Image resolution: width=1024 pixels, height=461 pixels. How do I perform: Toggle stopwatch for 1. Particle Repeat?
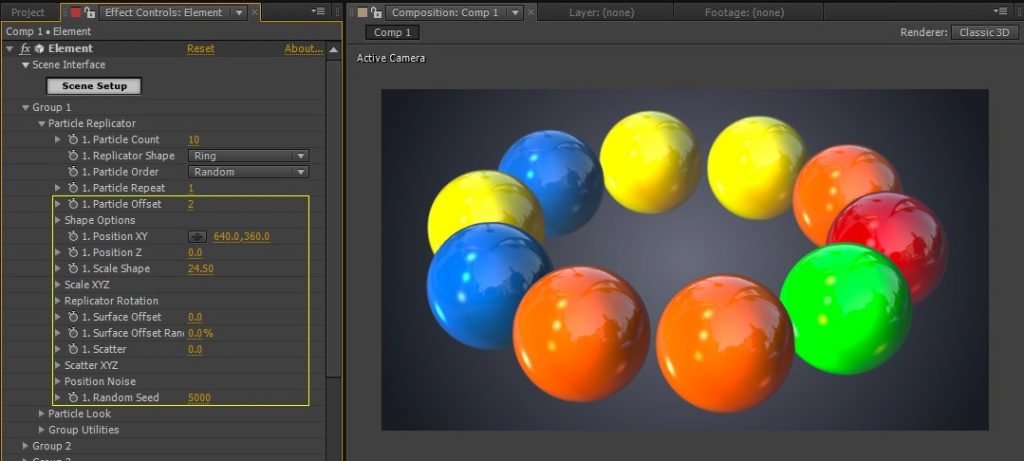(73, 188)
